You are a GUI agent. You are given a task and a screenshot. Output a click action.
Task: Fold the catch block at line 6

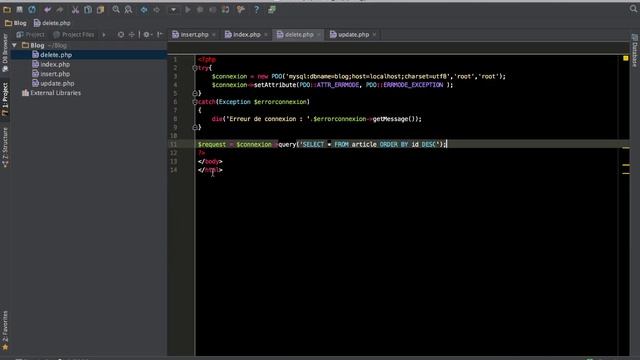(x=195, y=102)
